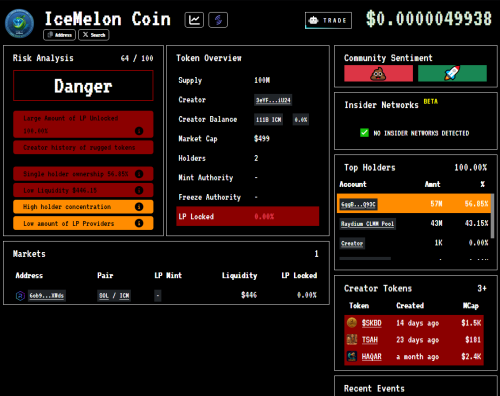Open creator wallet address link

pos(273,100)
